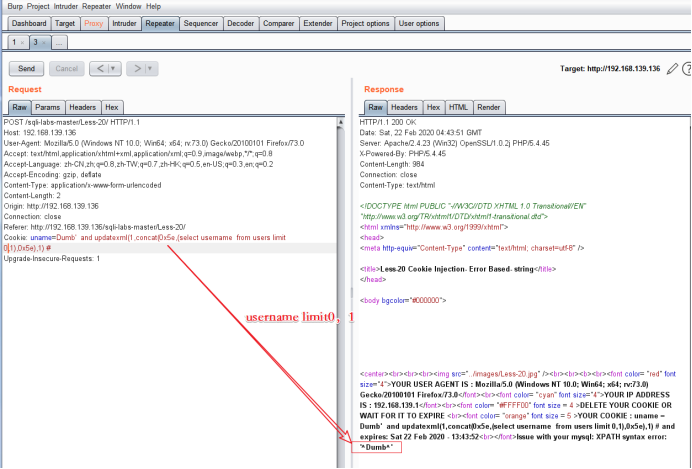
Task: Open the Repeater menu
Action: [97, 6]
